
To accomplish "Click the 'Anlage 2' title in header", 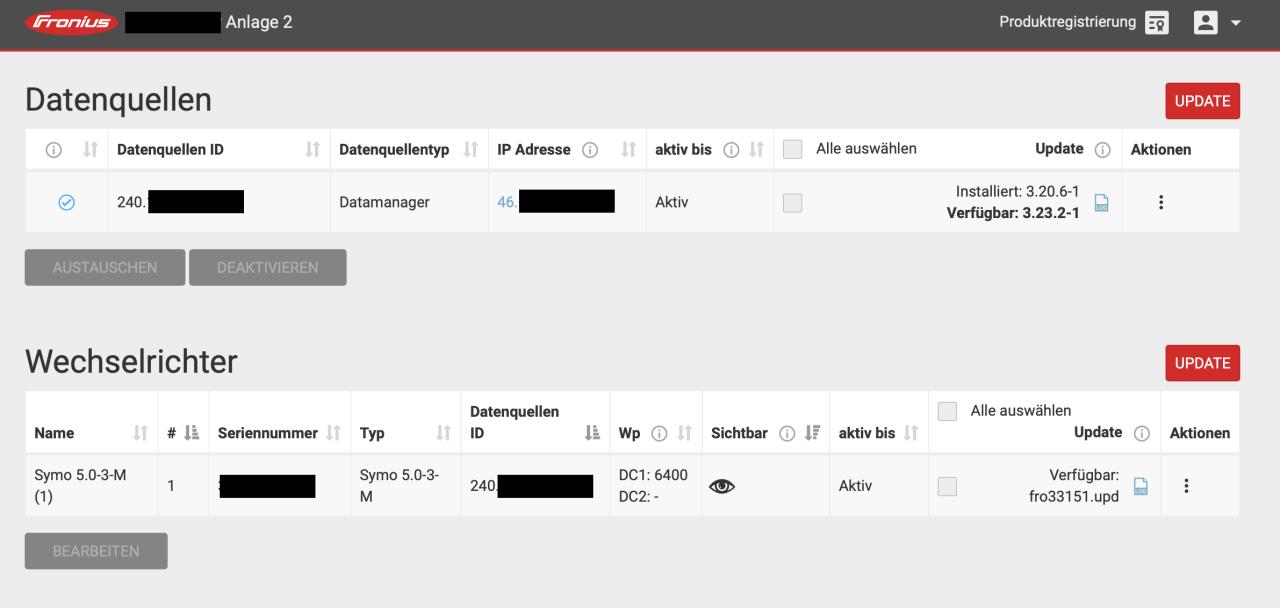I will click(260, 22).
